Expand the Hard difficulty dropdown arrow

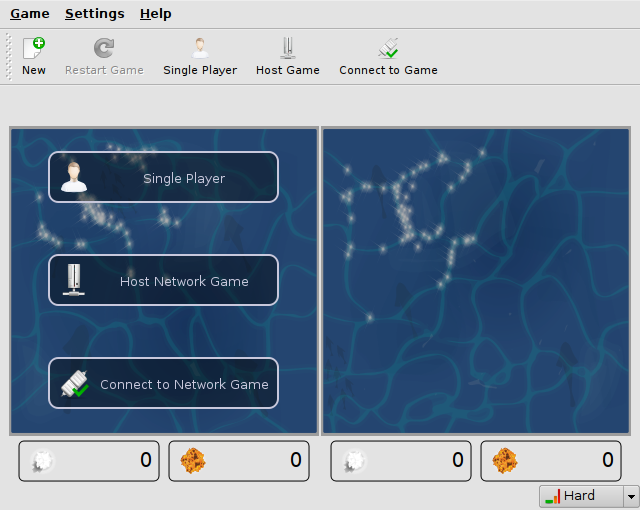630,496
